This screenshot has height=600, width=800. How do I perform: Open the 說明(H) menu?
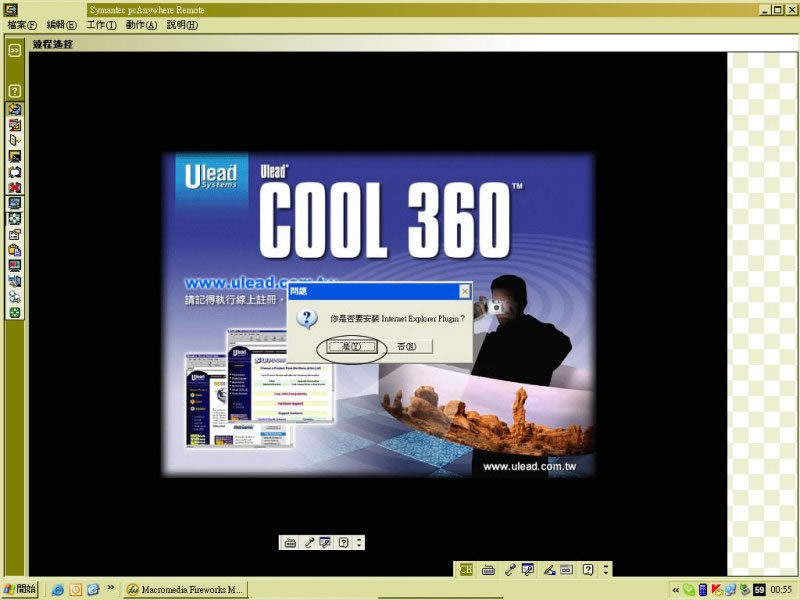182,25
